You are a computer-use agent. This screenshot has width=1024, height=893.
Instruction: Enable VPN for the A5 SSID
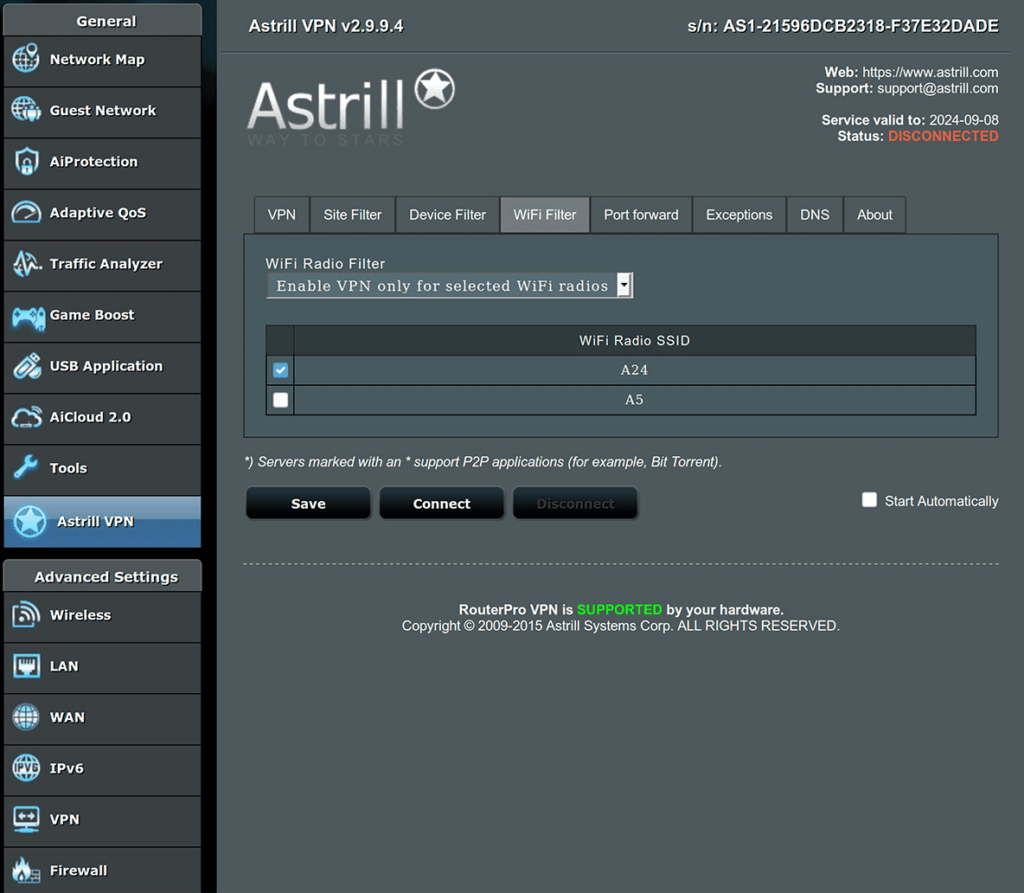pyautogui.click(x=279, y=399)
